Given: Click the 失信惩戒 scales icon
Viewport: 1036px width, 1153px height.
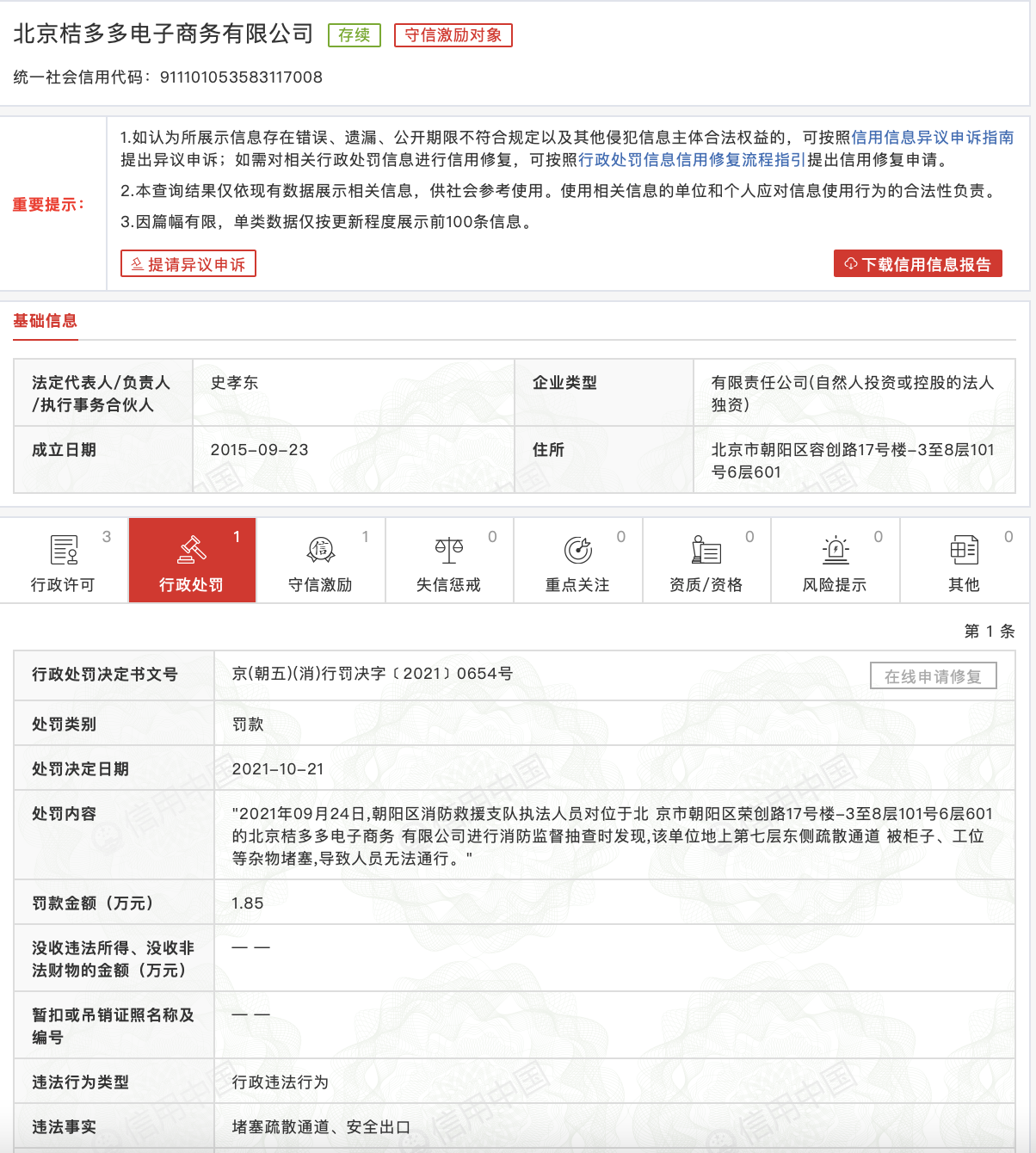Looking at the screenshot, I should coord(448,549).
